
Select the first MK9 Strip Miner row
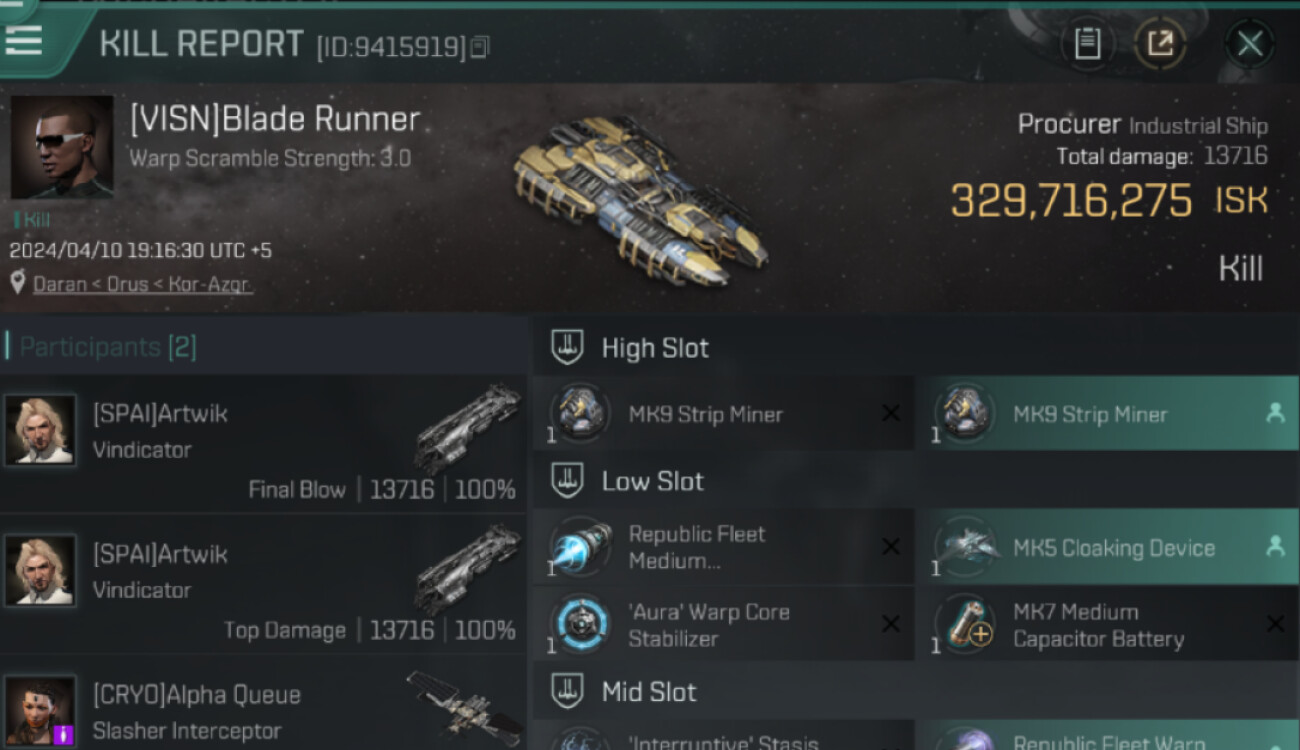click(x=723, y=413)
